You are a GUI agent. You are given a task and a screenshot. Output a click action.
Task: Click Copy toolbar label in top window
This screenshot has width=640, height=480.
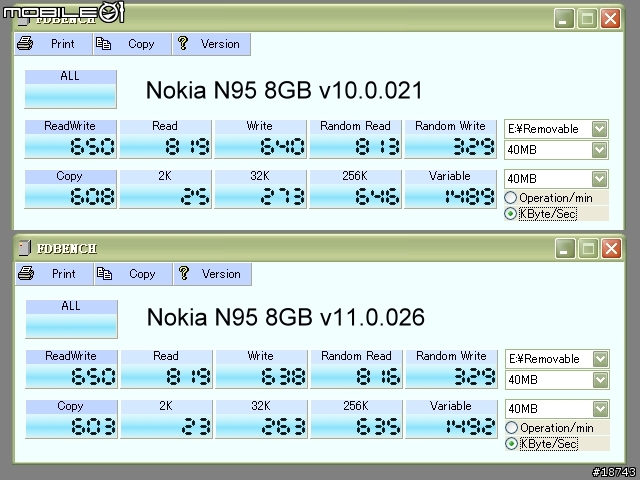(x=141, y=44)
